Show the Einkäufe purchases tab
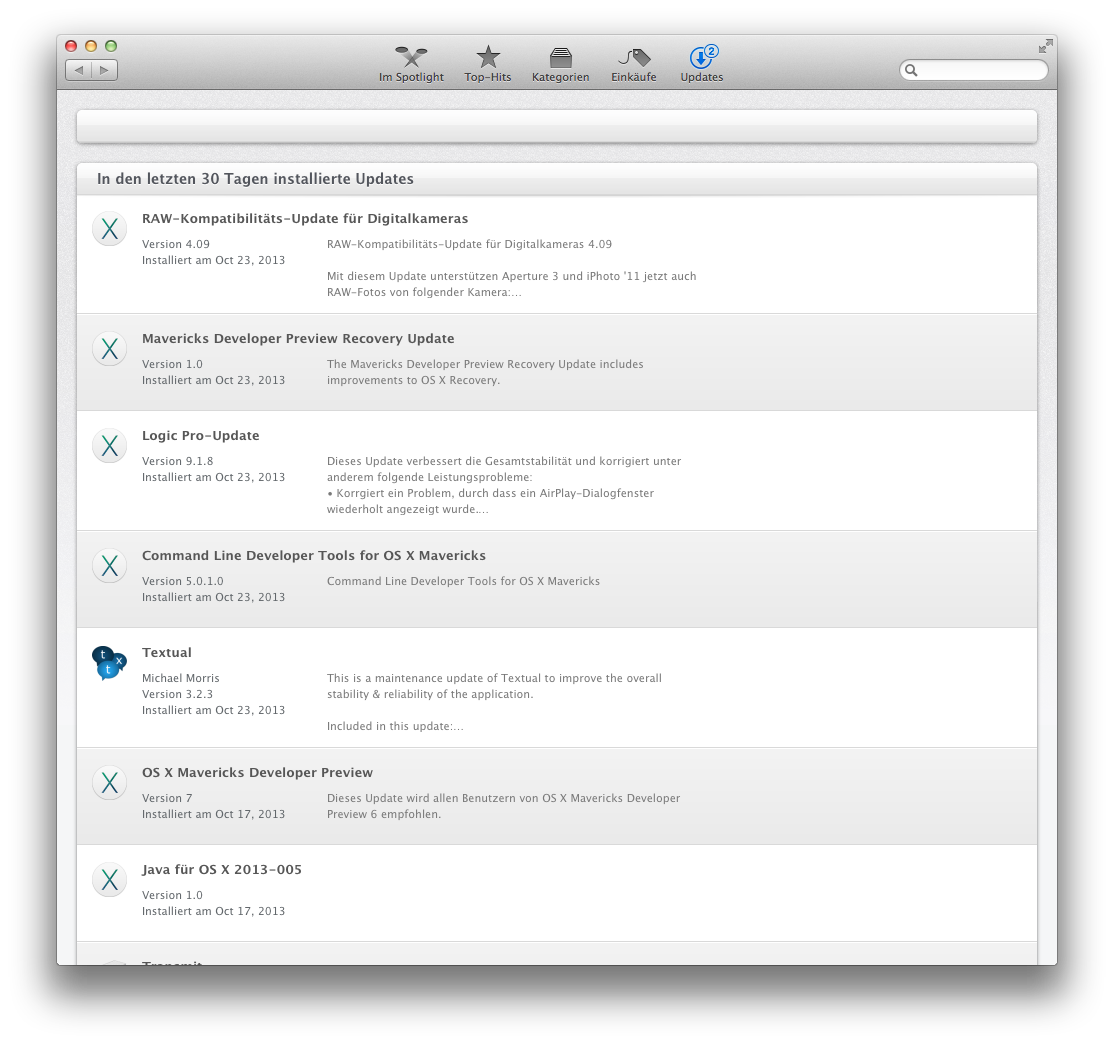Screen dimensions: 1114x1044 [633, 64]
